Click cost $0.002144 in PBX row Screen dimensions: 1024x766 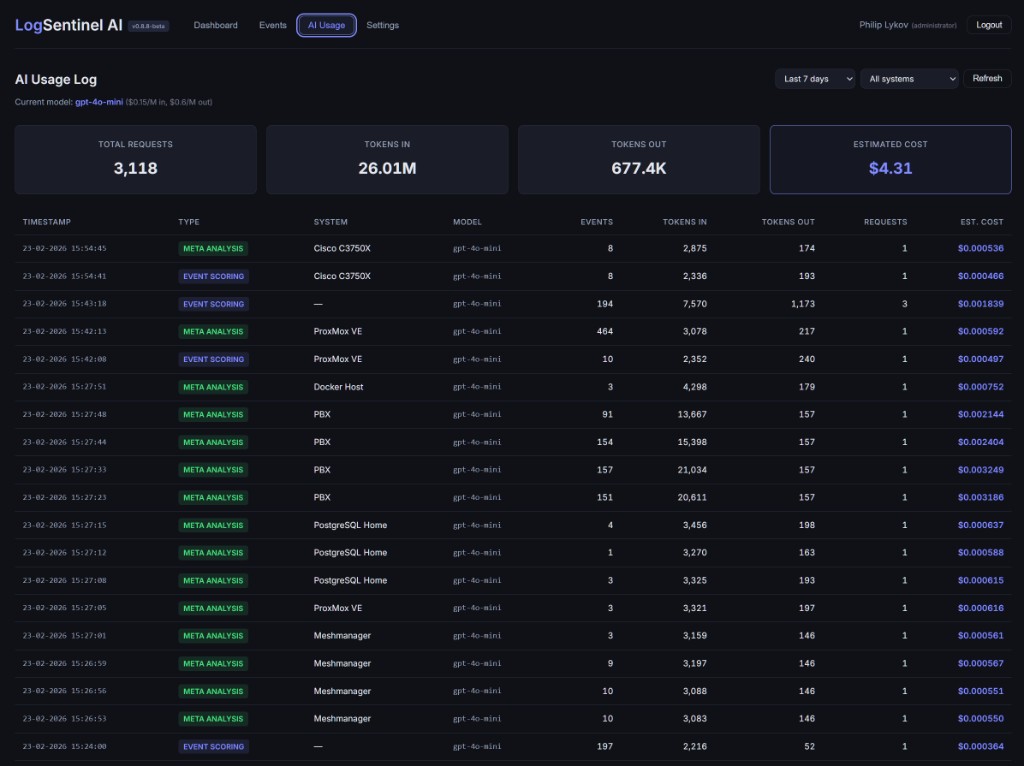point(980,414)
